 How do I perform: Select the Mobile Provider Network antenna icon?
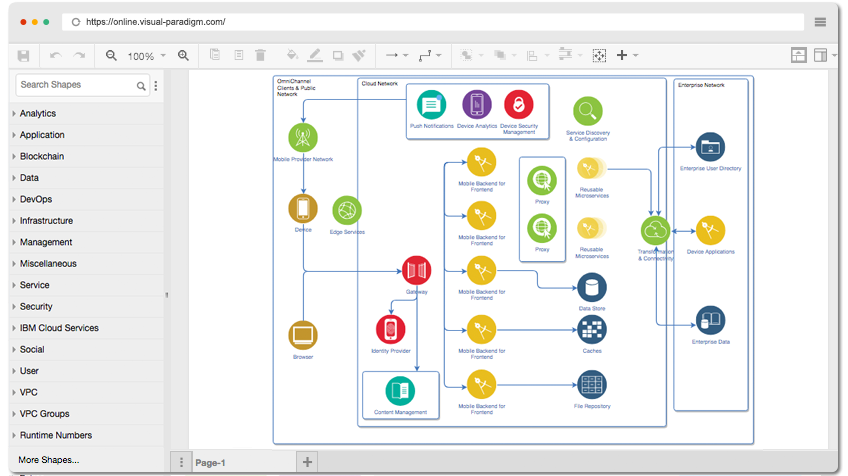click(x=303, y=137)
